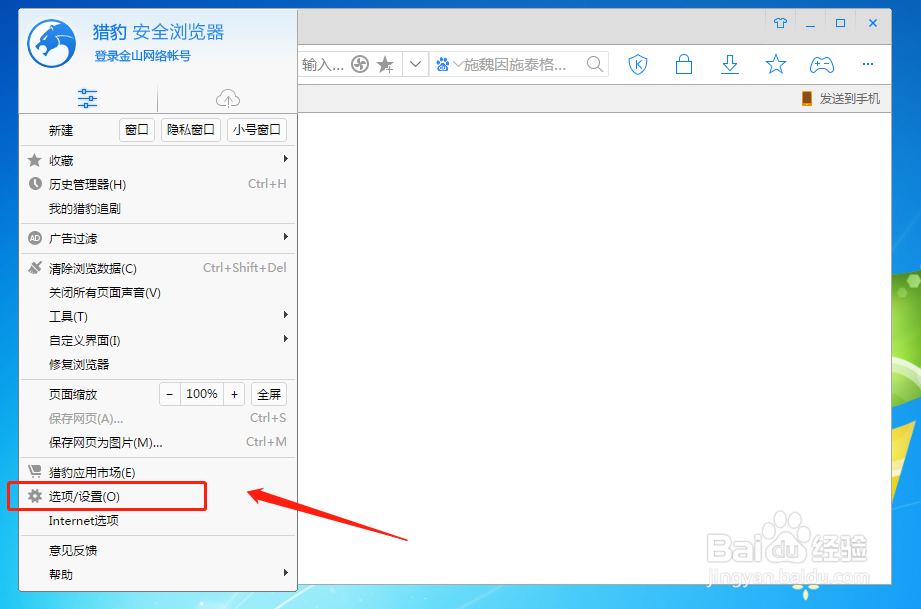Click the 100% zoom value
This screenshot has height=609, width=921.
click(x=202, y=394)
